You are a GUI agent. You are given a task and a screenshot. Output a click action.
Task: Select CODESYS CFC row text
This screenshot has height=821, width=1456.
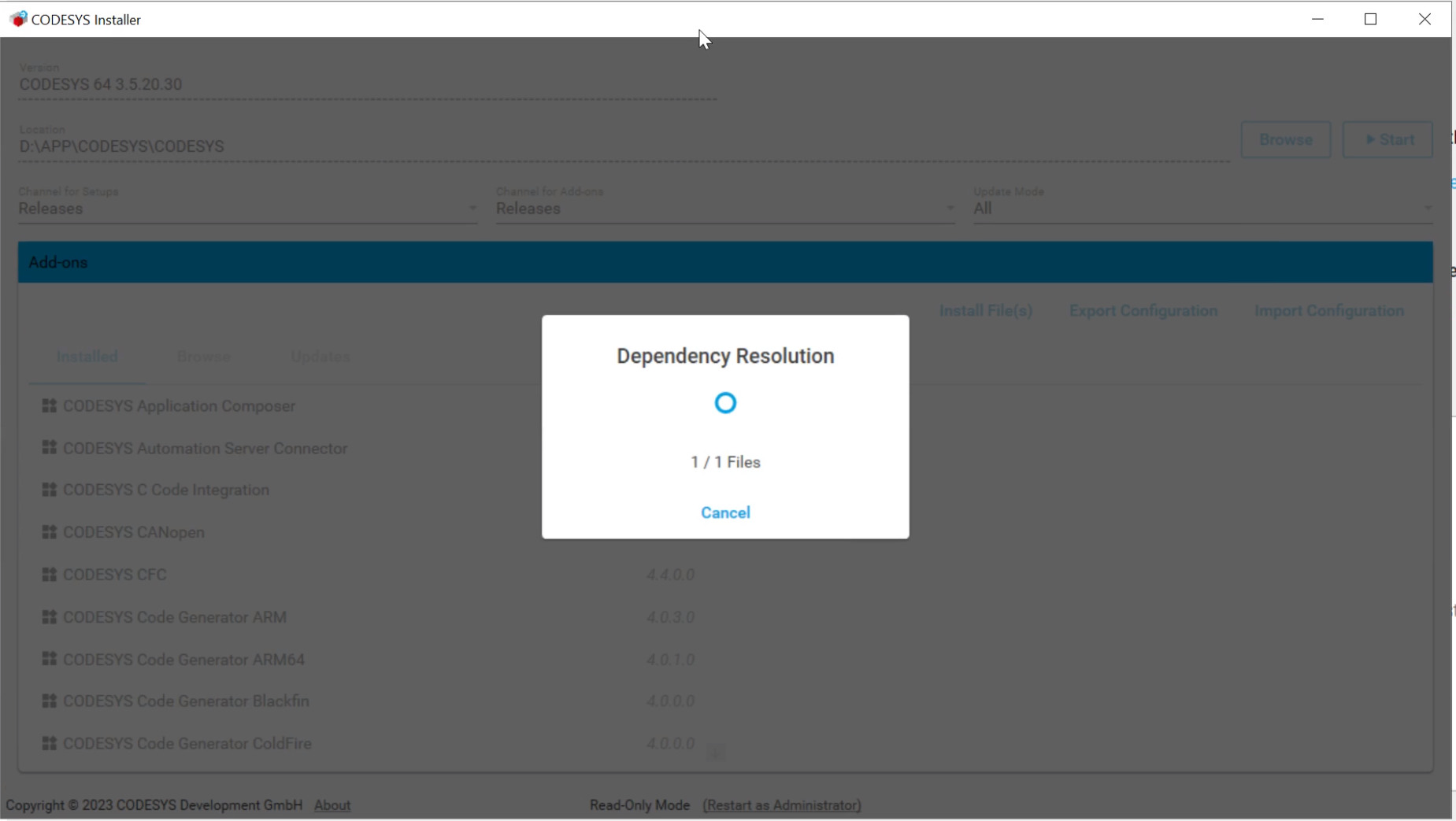point(115,575)
